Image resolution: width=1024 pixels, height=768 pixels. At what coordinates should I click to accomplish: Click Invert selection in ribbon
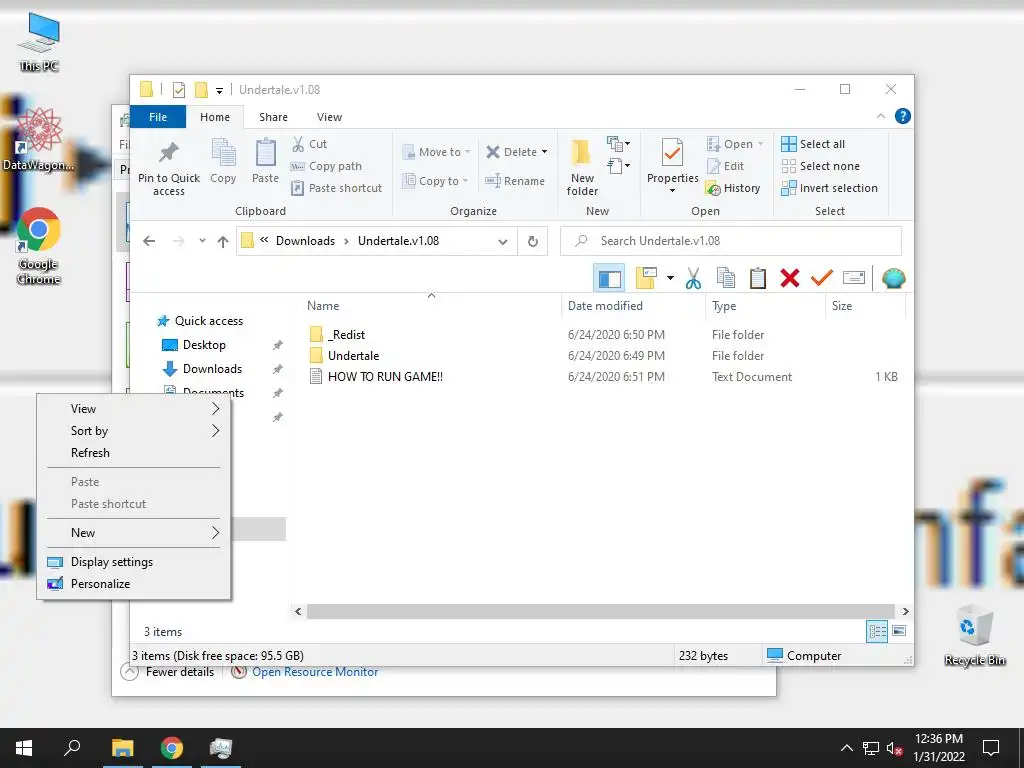829,188
